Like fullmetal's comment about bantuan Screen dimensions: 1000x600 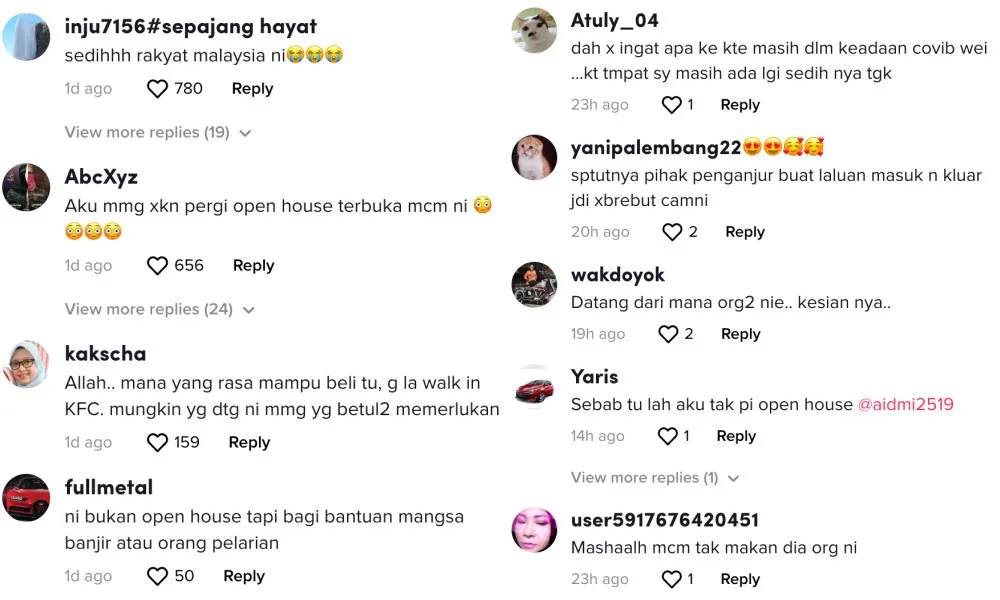[157, 576]
